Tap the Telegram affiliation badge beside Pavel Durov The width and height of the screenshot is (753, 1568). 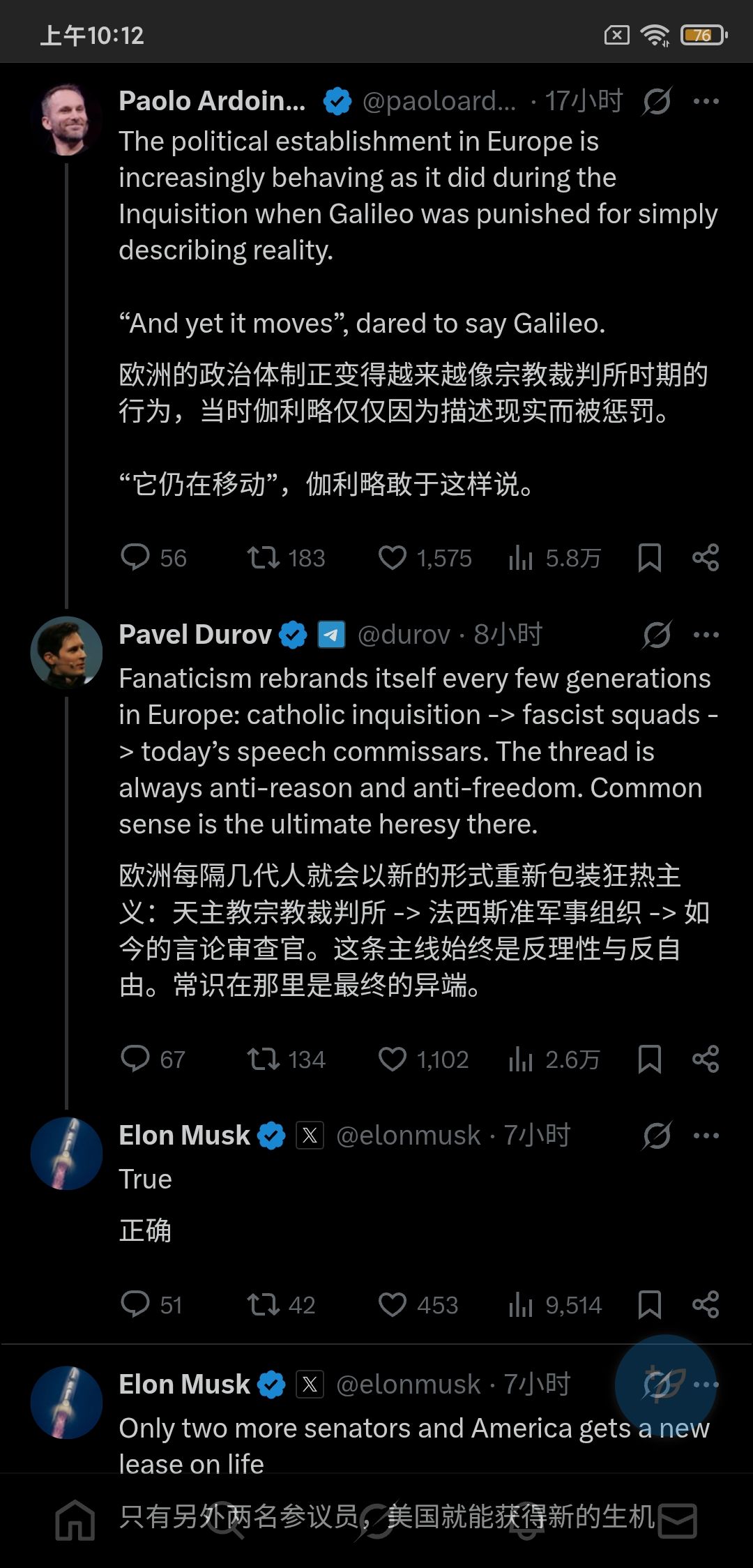[331, 635]
